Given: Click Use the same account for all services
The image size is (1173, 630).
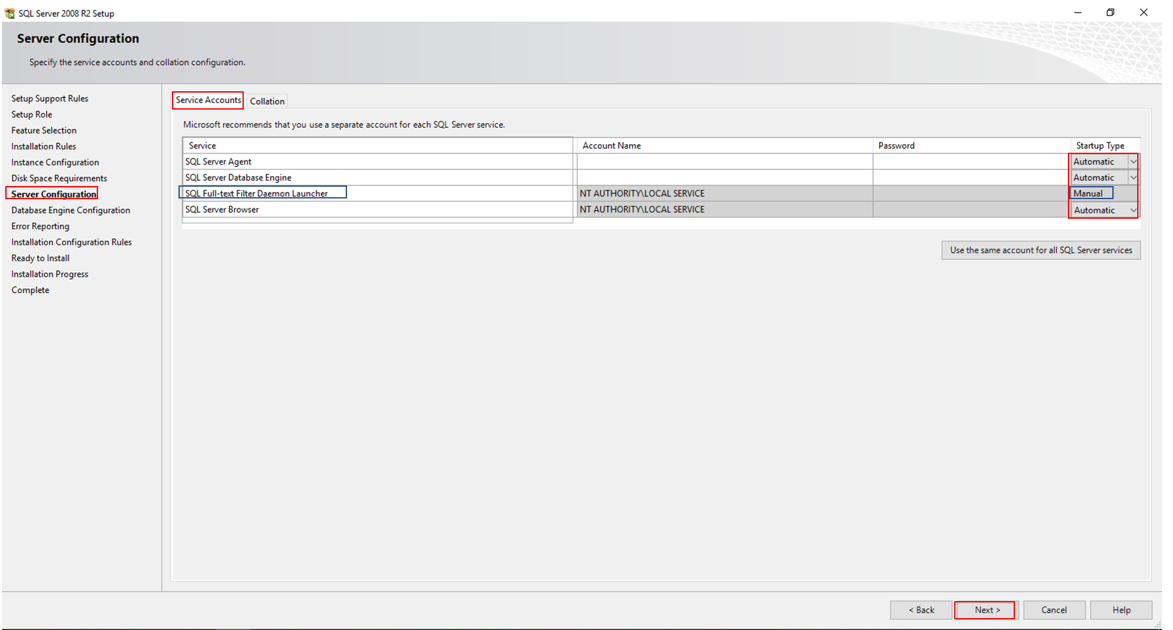Looking at the screenshot, I should pos(1041,251).
